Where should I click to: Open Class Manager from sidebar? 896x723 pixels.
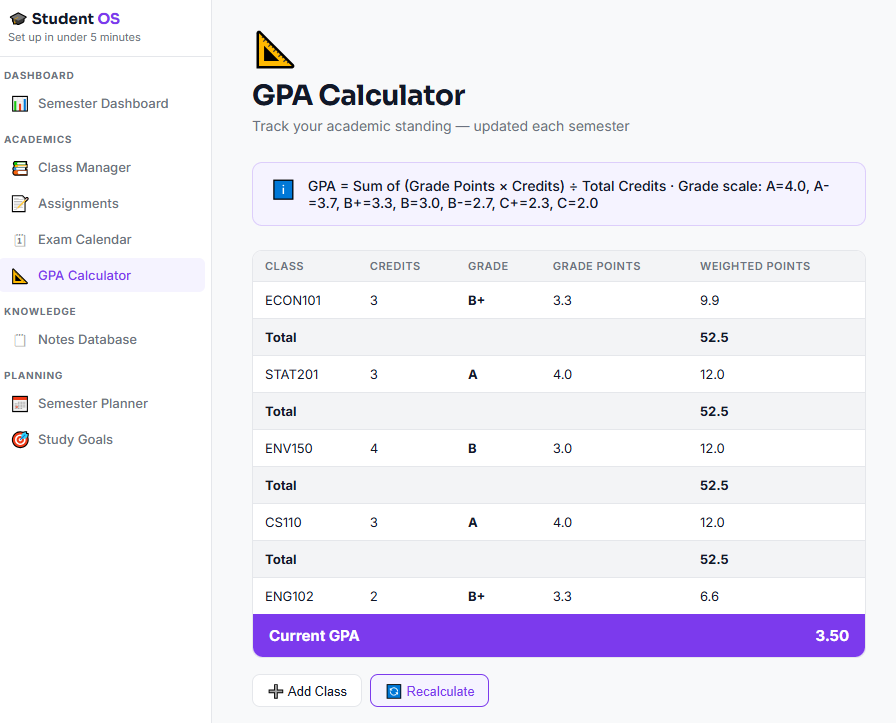point(102,167)
